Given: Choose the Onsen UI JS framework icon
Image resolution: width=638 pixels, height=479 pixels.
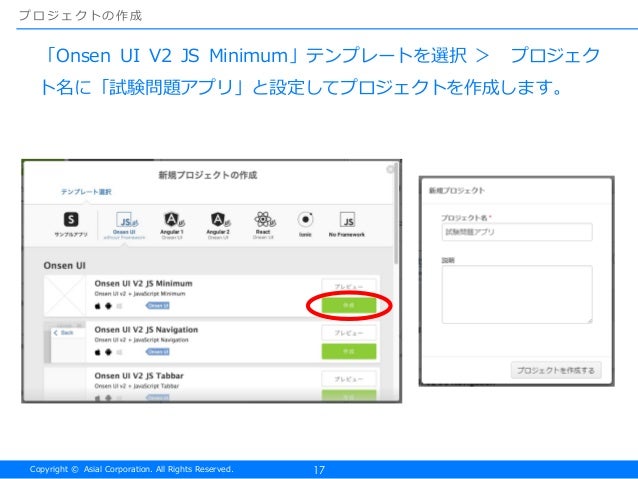Looking at the screenshot, I should coord(127,220).
